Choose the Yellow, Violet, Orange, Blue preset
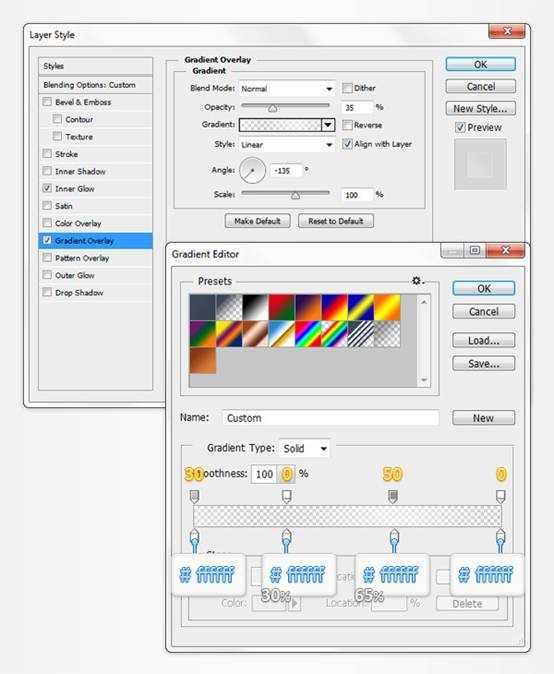 point(229,334)
